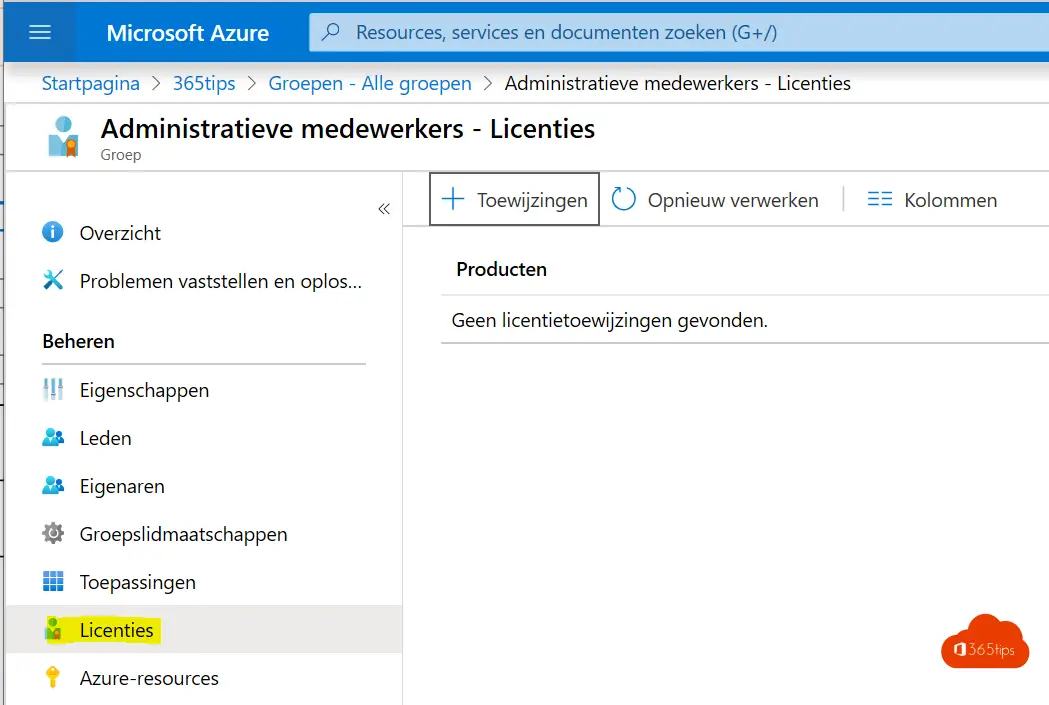Click the Eigenaren people icon
The width and height of the screenshot is (1049, 705).
(x=53, y=486)
